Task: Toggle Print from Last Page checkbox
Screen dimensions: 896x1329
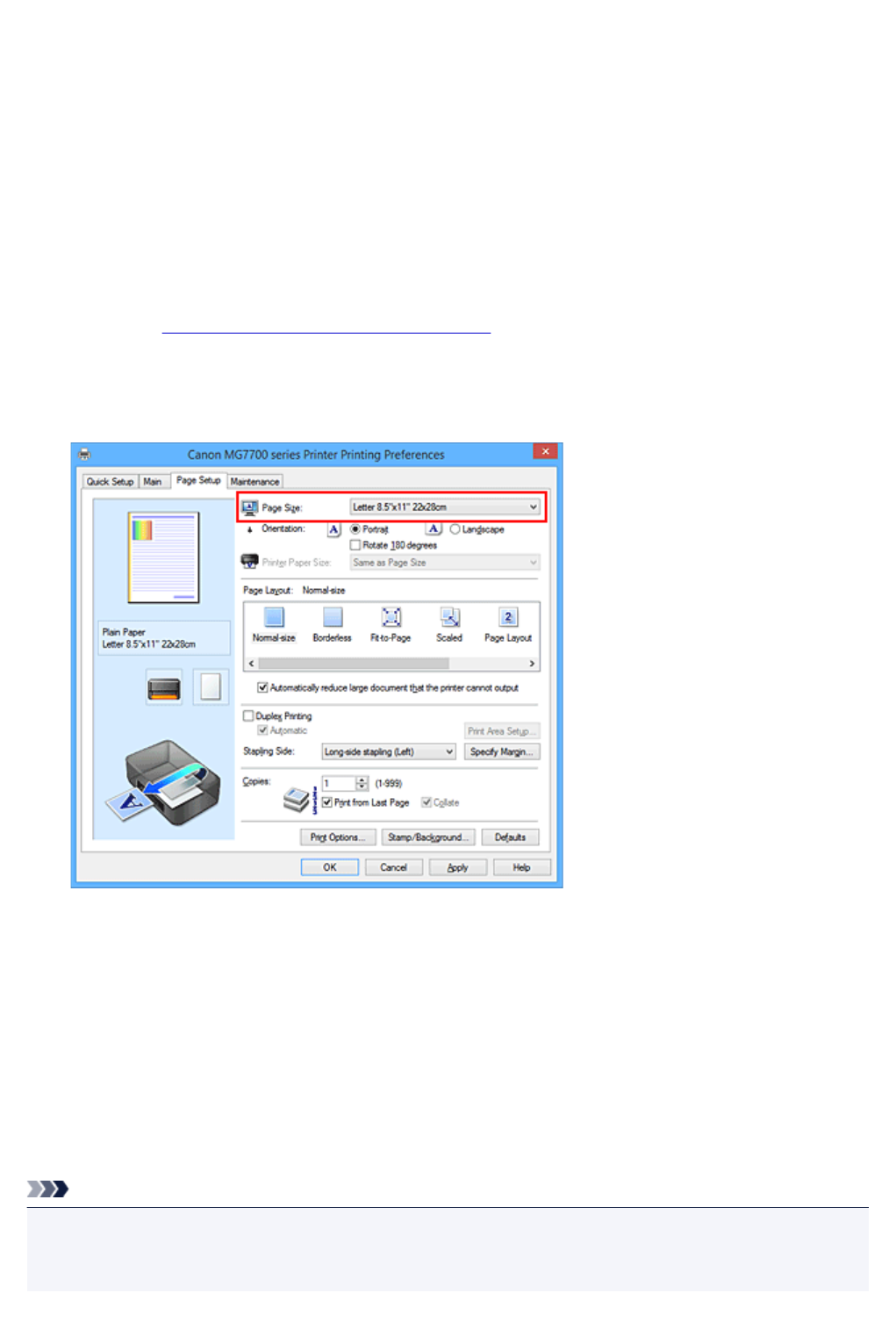Action: tap(326, 802)
